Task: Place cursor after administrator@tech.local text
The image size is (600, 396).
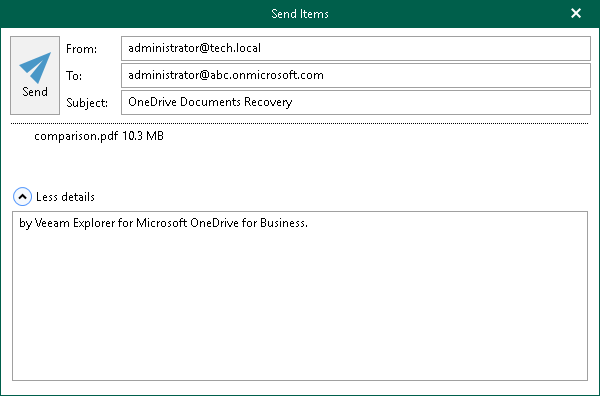Action: click(262, 48)
